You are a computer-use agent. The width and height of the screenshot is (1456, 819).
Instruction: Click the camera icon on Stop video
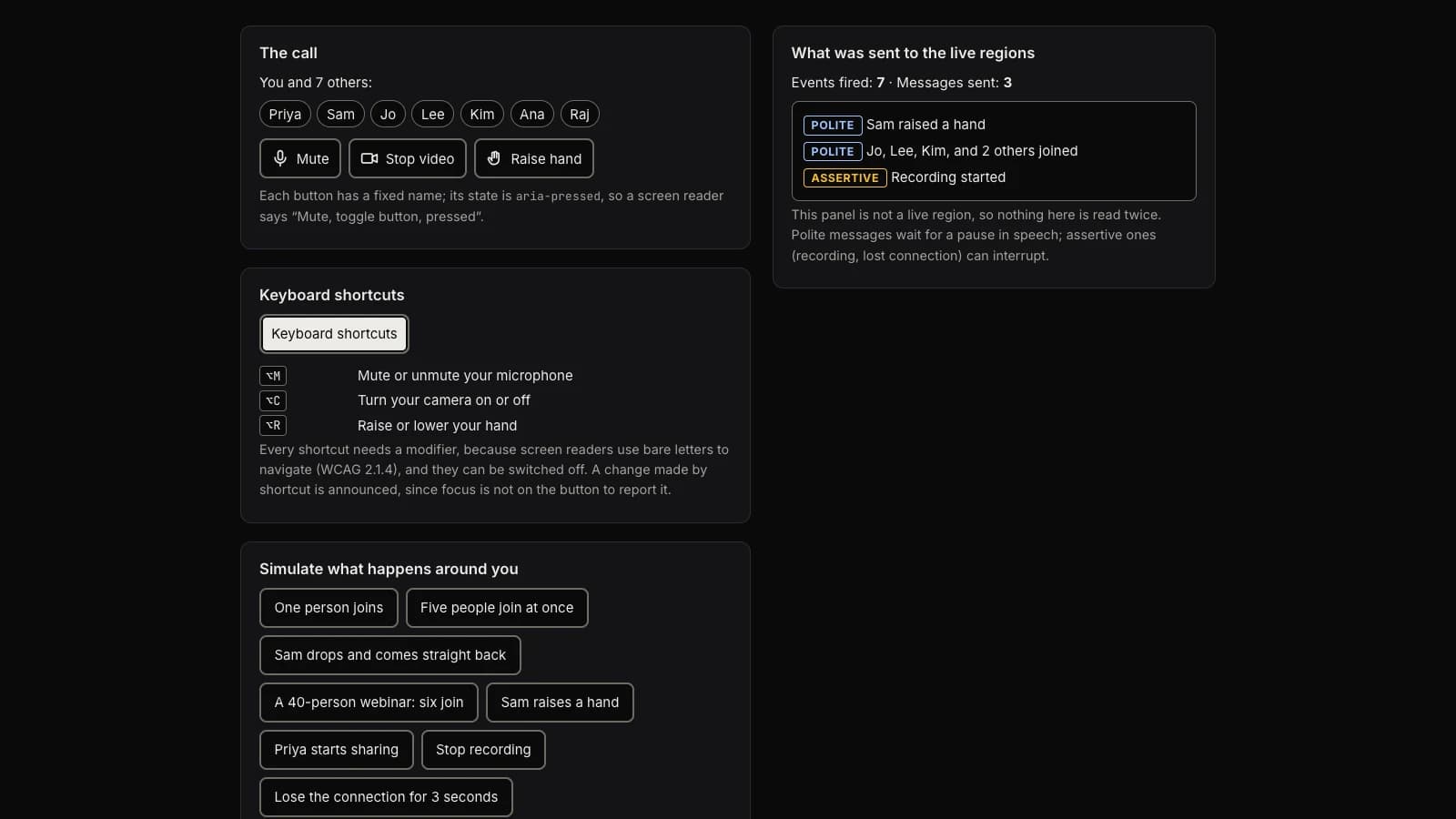(x=369, y=158)
